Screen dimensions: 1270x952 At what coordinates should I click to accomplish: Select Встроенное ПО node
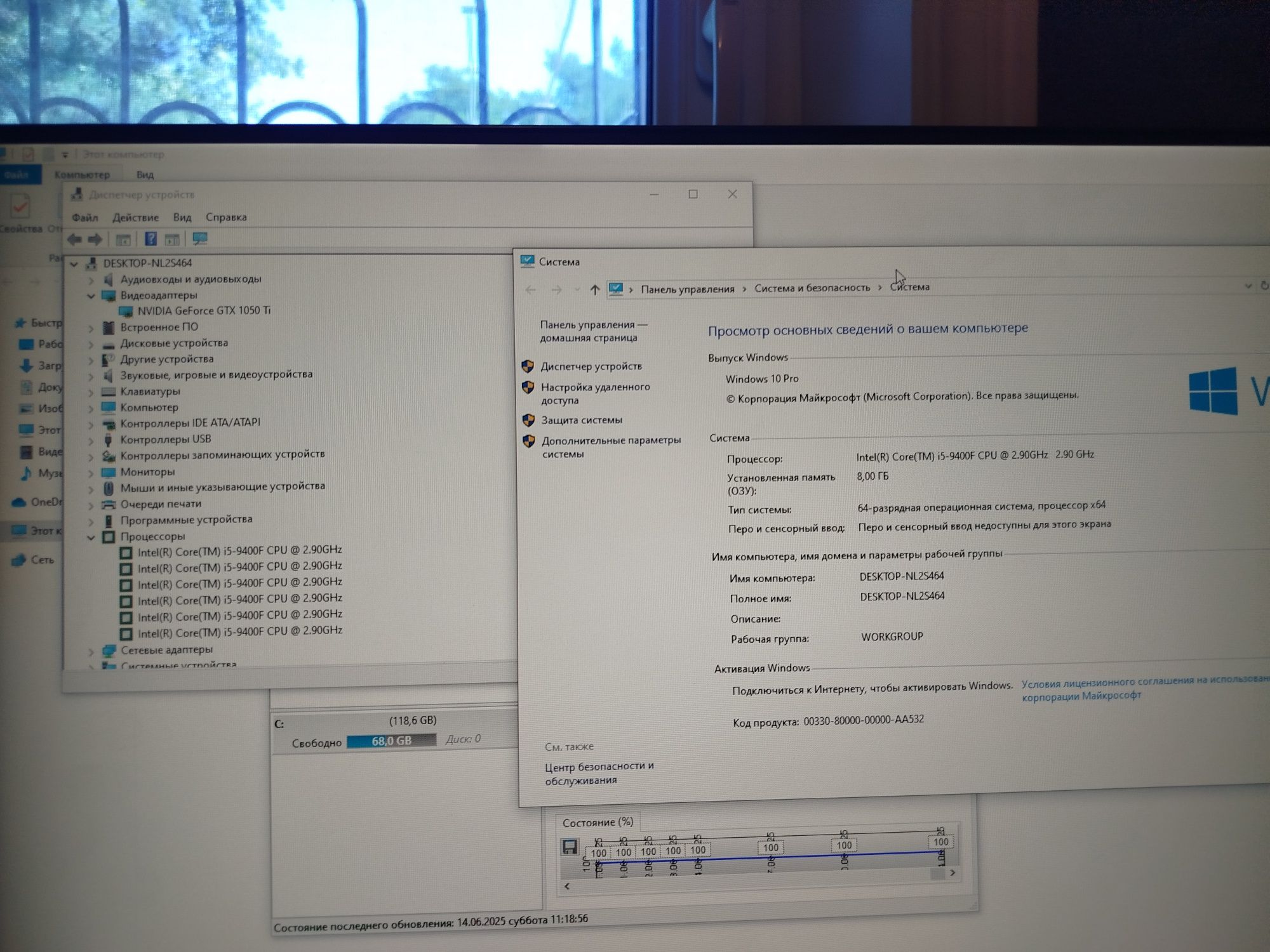[x=159, y=327]
